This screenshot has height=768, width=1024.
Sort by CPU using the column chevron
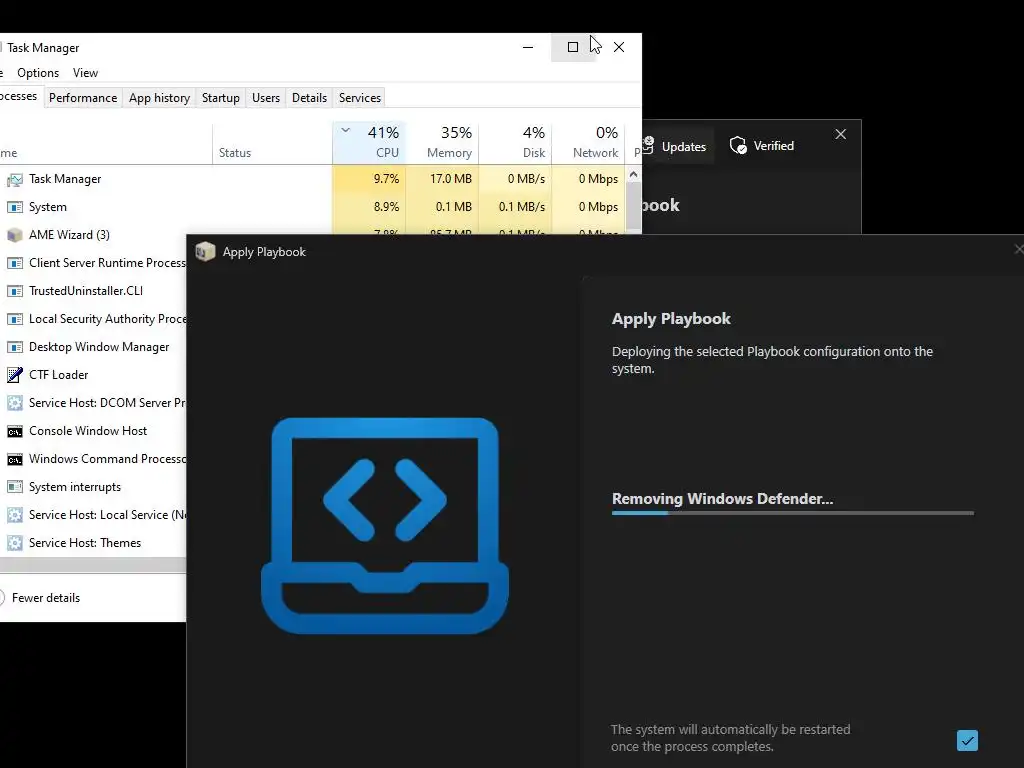click(x=345, y=130)
